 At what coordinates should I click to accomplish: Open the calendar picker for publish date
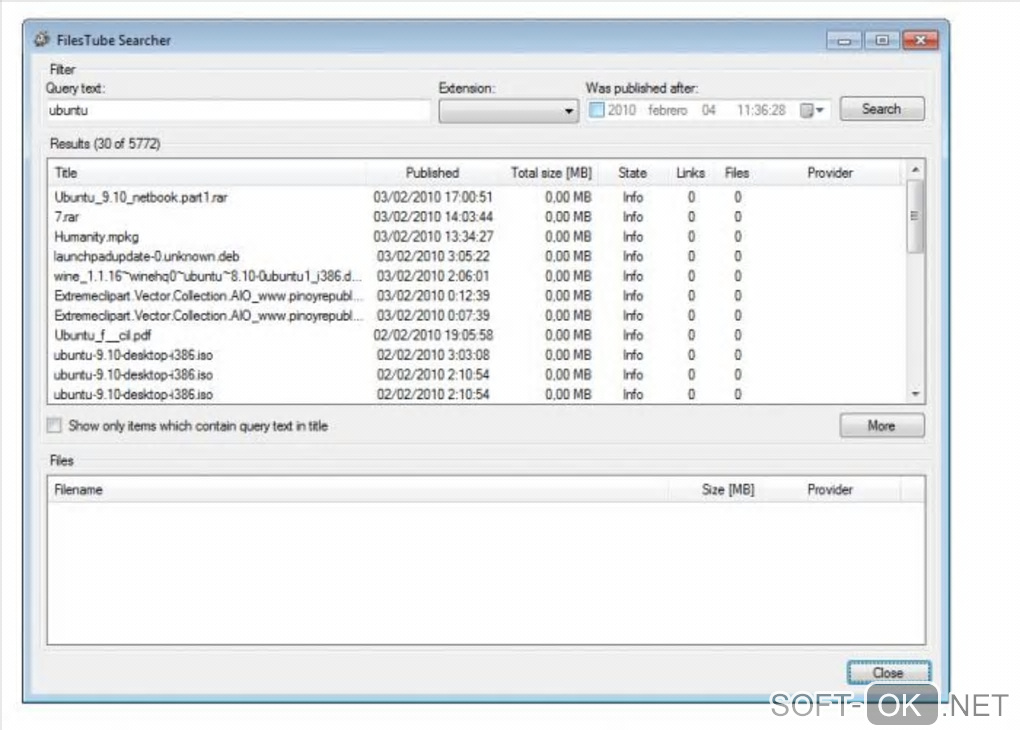(812, 110)
